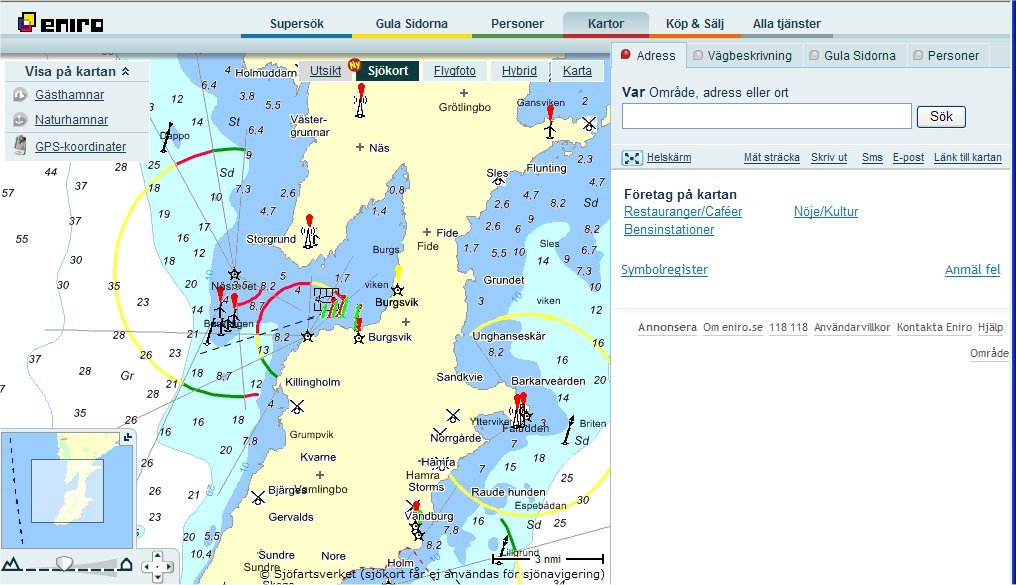Open the Gula Sidorna top navigation tab
This screenshot has width=1016, height=585.
click(411, 24)
